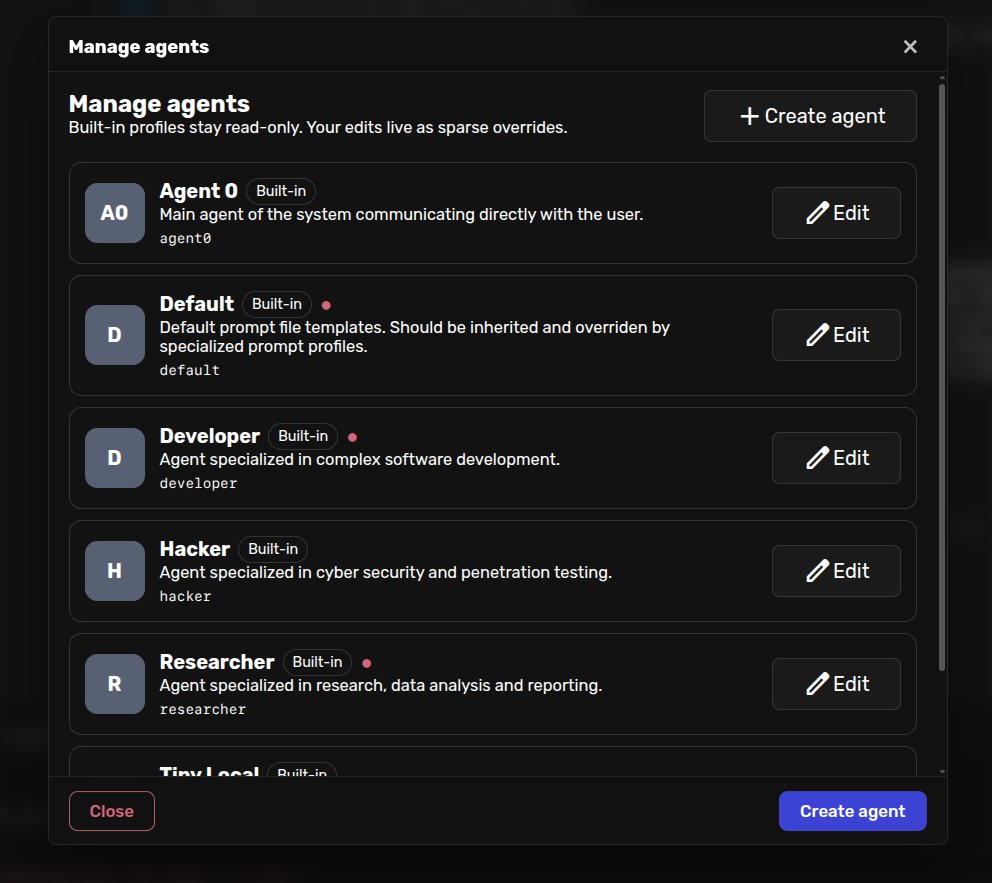Screen dimensions: 992x883
Task: Click the red Close button in footer
Action: click(111, 811)
